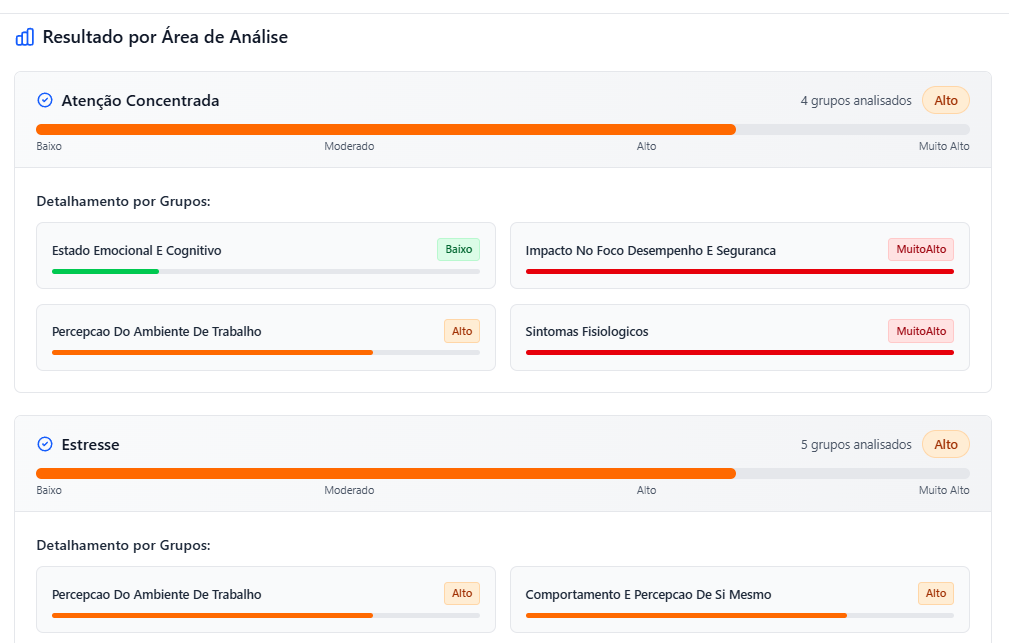Screen dimensions: 1009x643
Task: Toggle the Alto badge on Comportamento E Percepcao De Si Mesmo
Action: (935, 593)
